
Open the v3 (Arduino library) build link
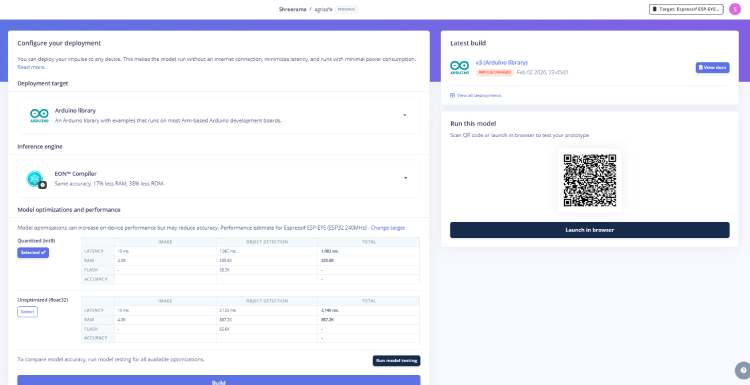coord(502,63)
